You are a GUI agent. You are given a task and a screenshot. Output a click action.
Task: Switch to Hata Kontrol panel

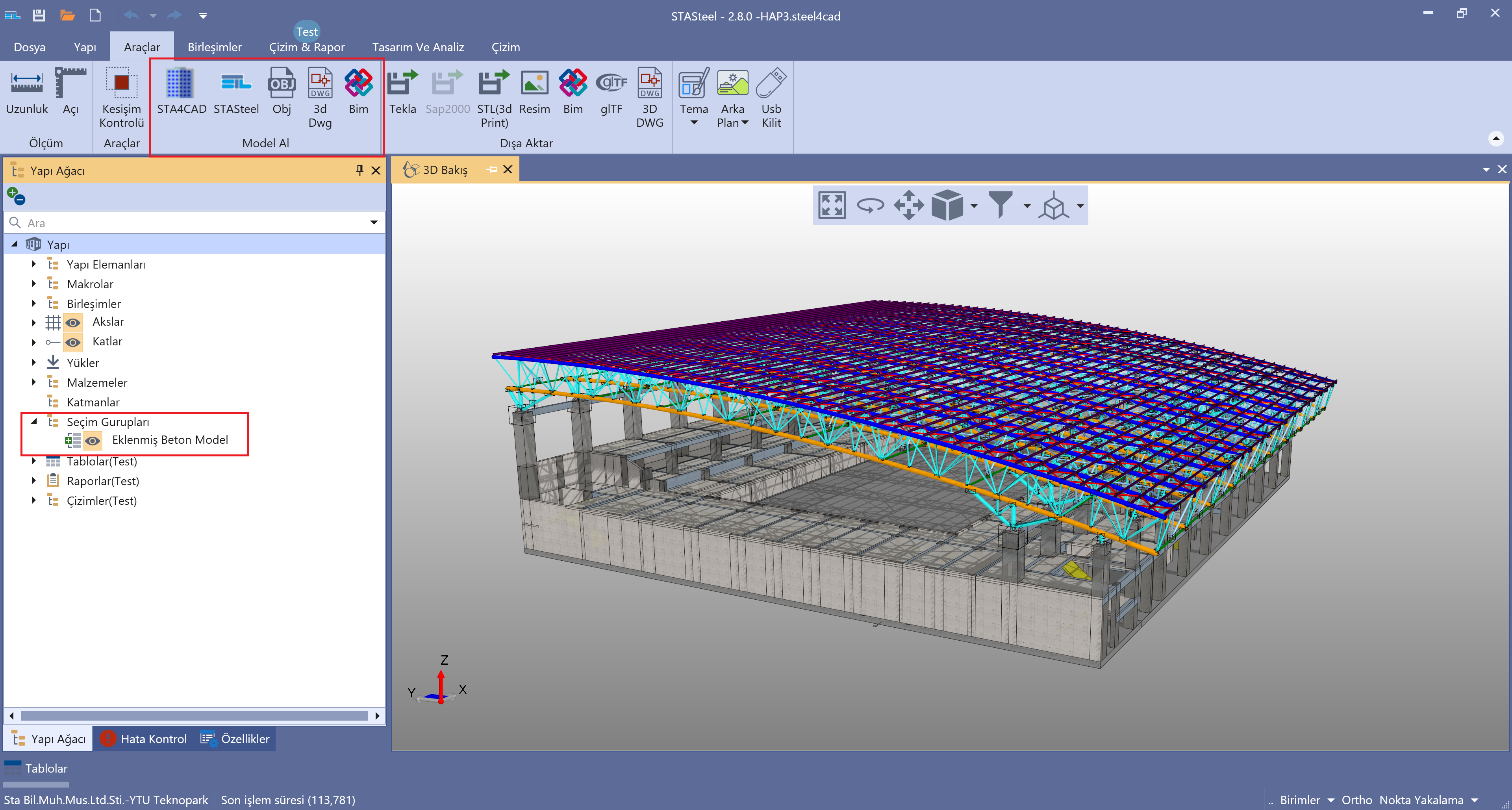coord(143,738)
